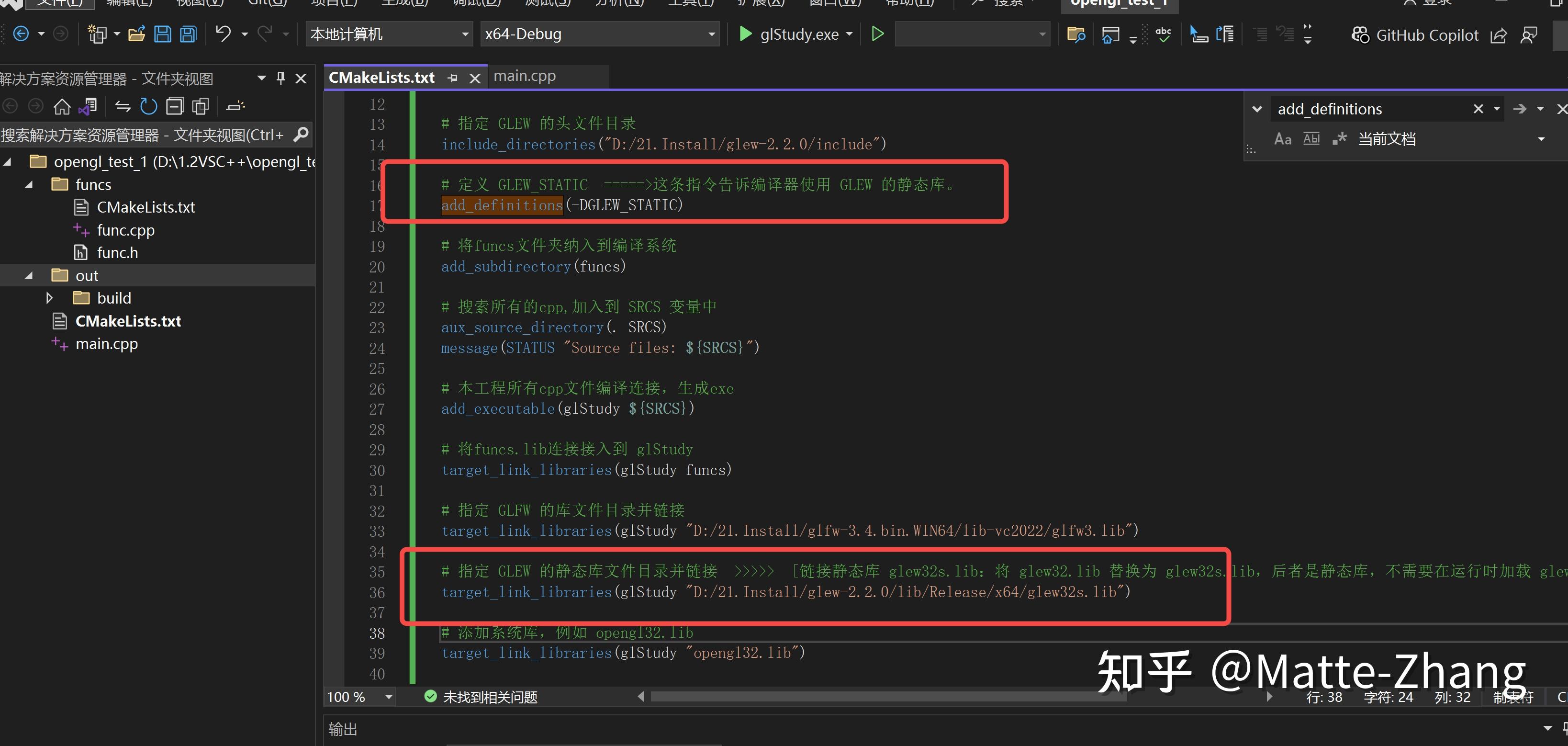This screenshot has width=1568, height=746.
Task: Click the Home icon in Solution Explorer
Action: (x=61, y=105)
